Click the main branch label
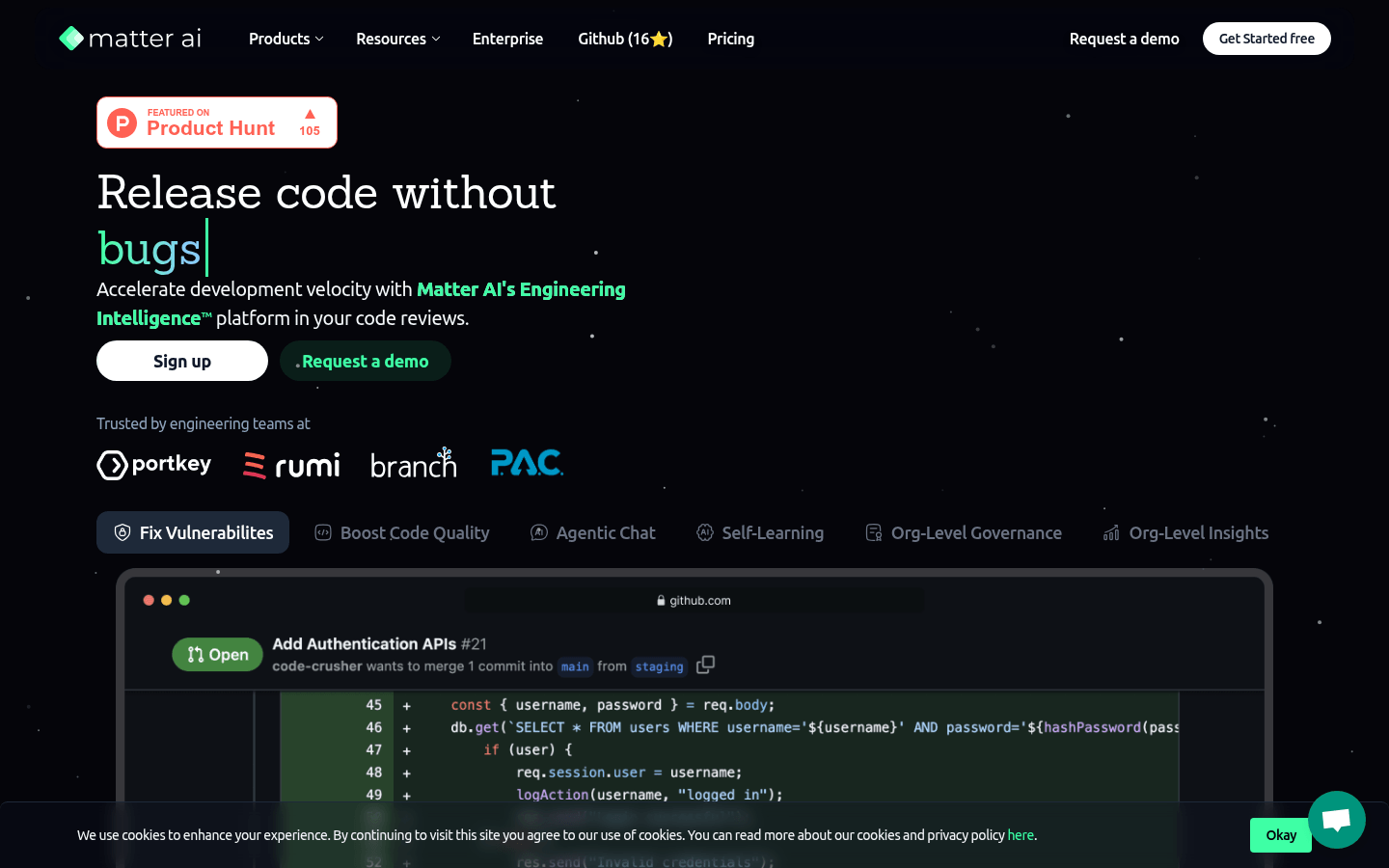This screenshot has height=868, width=1389. (x=575, y=666)
